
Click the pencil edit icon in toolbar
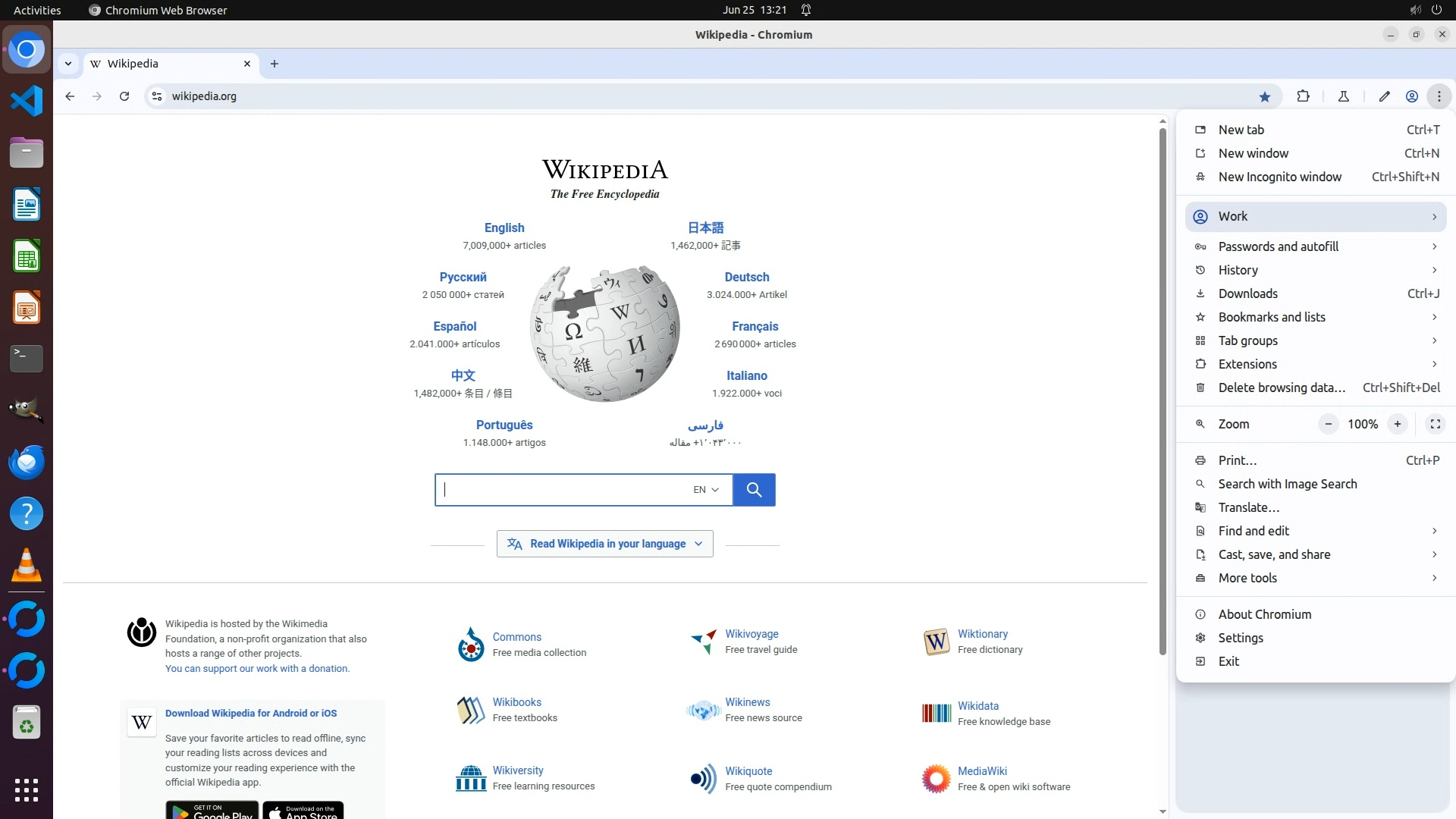click(1384, 96)
